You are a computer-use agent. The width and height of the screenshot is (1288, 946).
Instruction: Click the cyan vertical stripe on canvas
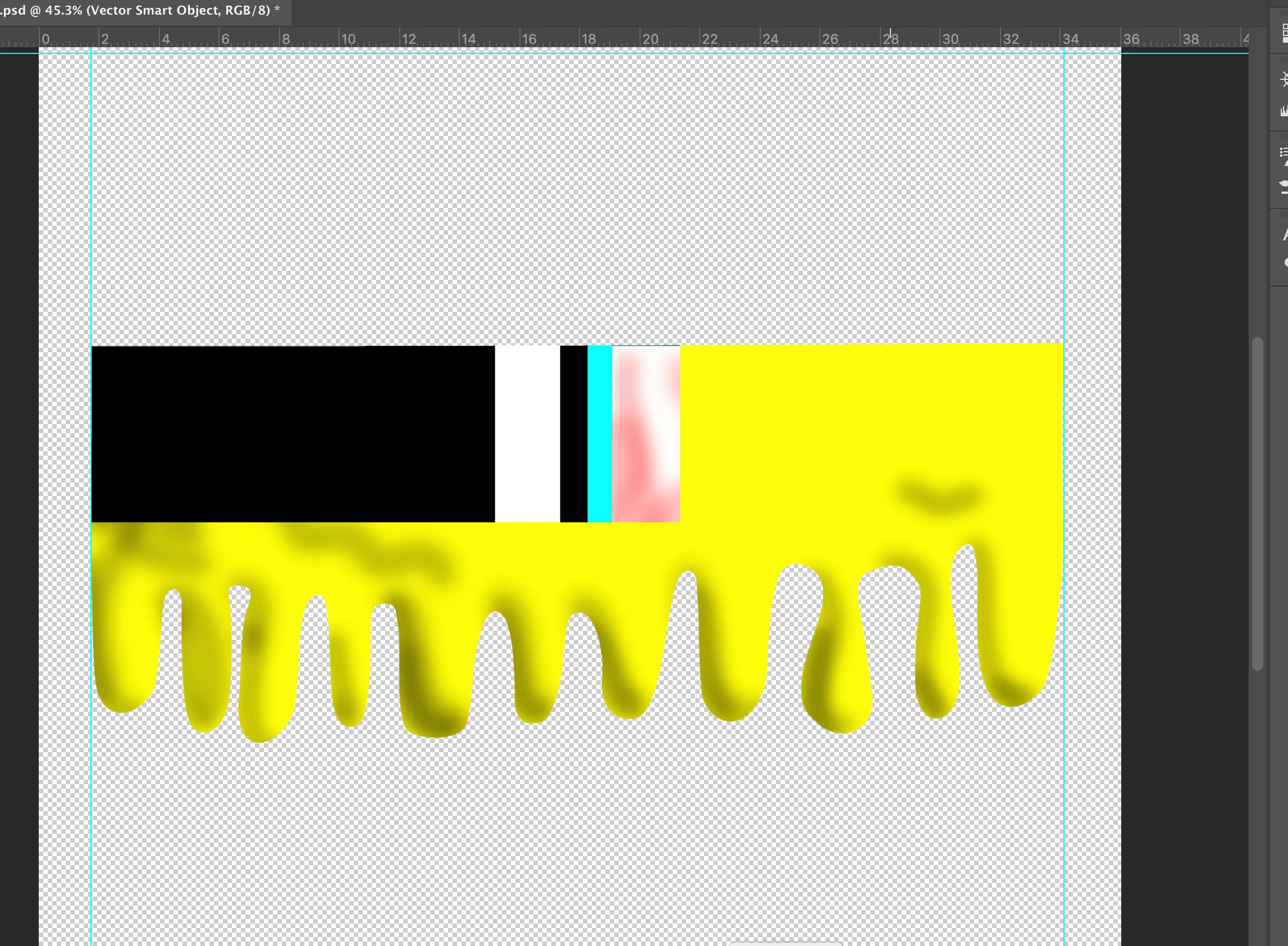pyautogui.click(x=599, y=434)
